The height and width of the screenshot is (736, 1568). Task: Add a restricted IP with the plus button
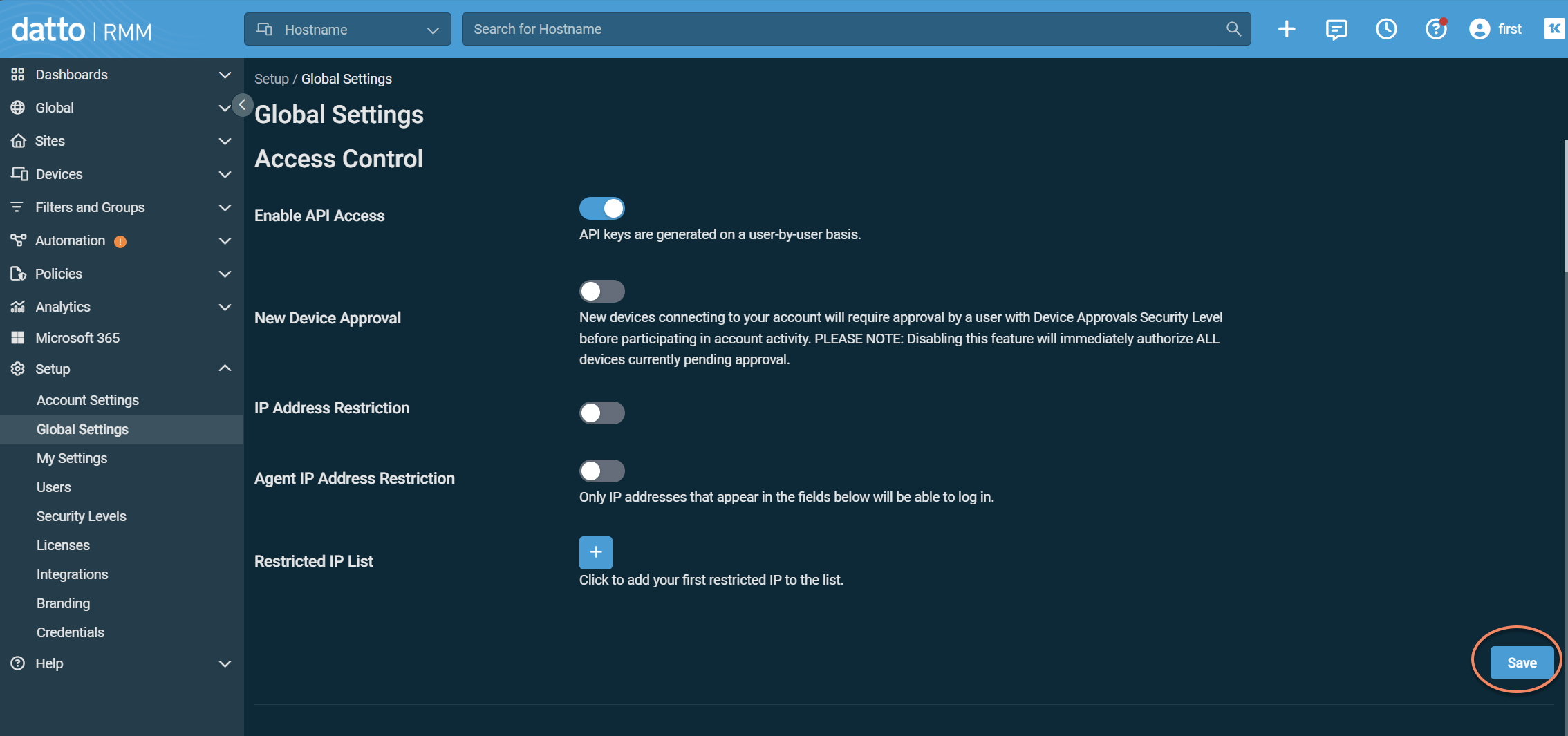pyautogui.click(x=595, y=552)
